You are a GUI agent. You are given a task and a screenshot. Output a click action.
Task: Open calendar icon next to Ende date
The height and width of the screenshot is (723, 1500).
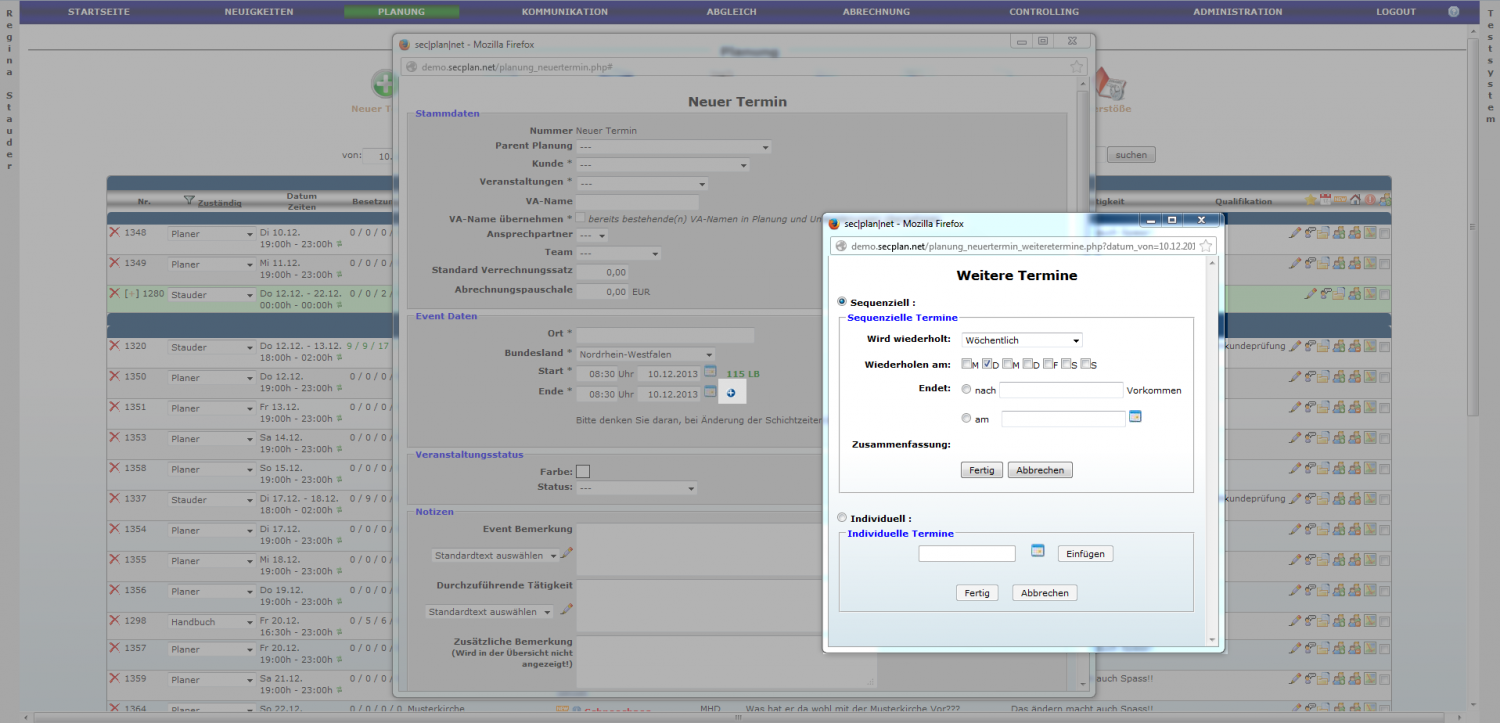[x=710, y=391]
